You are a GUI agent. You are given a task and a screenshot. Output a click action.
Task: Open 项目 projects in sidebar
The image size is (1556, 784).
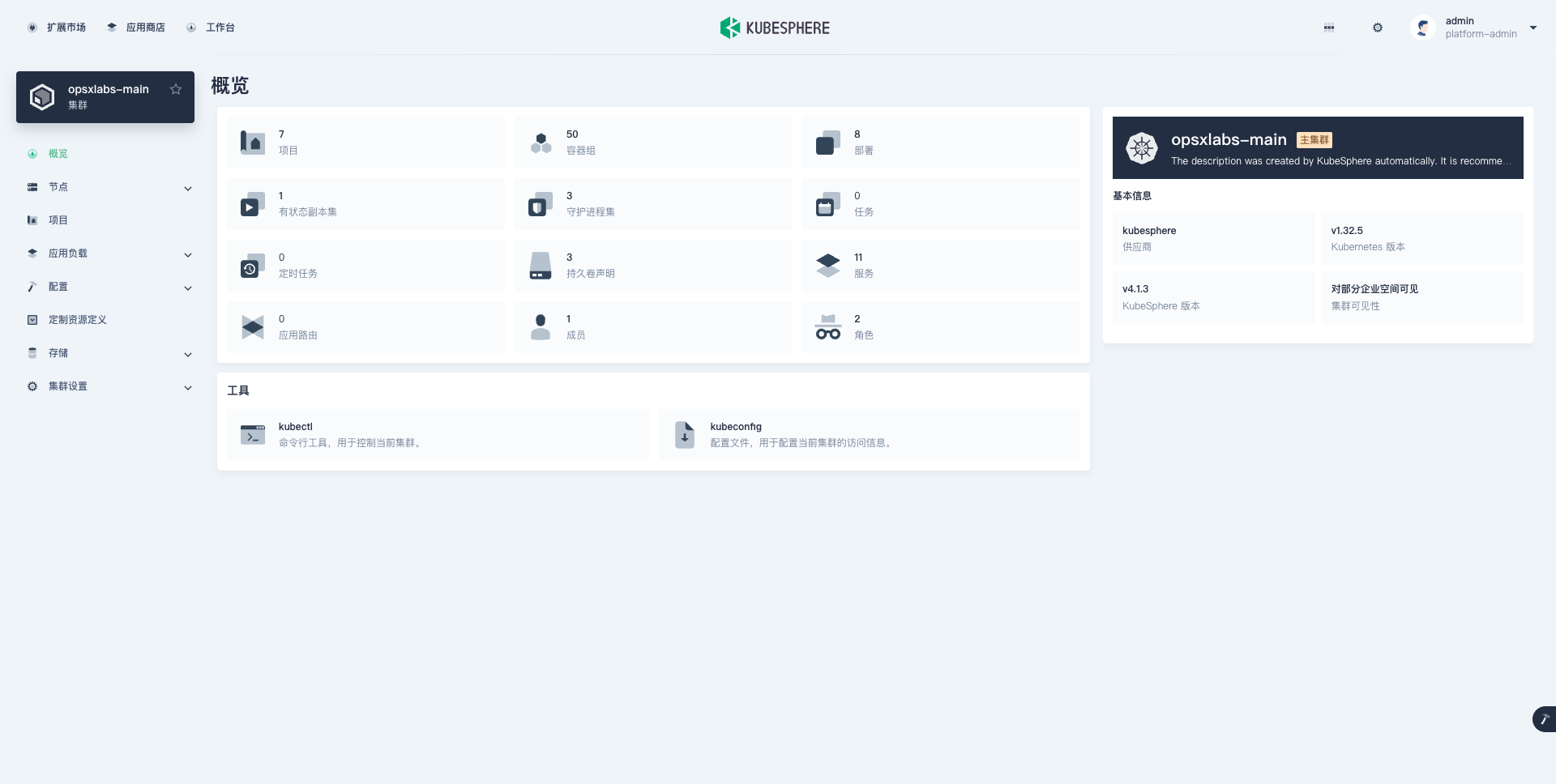(x=58, y=220)
